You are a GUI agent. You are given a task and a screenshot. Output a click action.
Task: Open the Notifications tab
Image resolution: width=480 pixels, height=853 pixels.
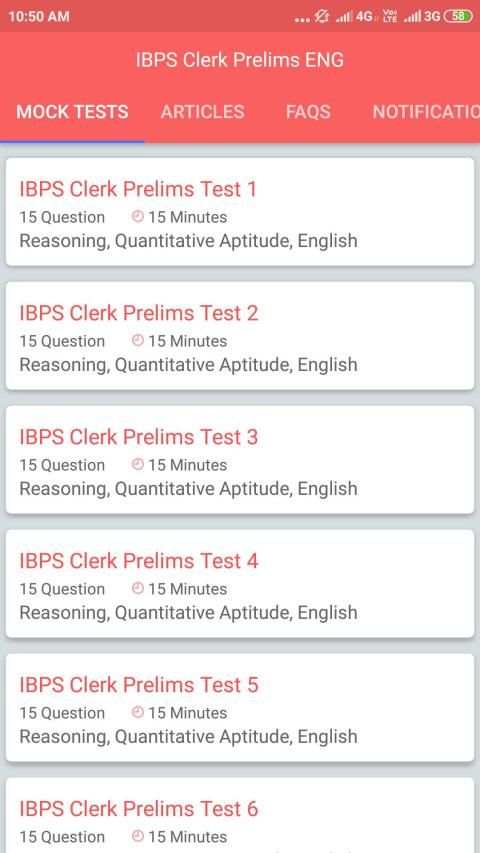click(x=426, y=112)
